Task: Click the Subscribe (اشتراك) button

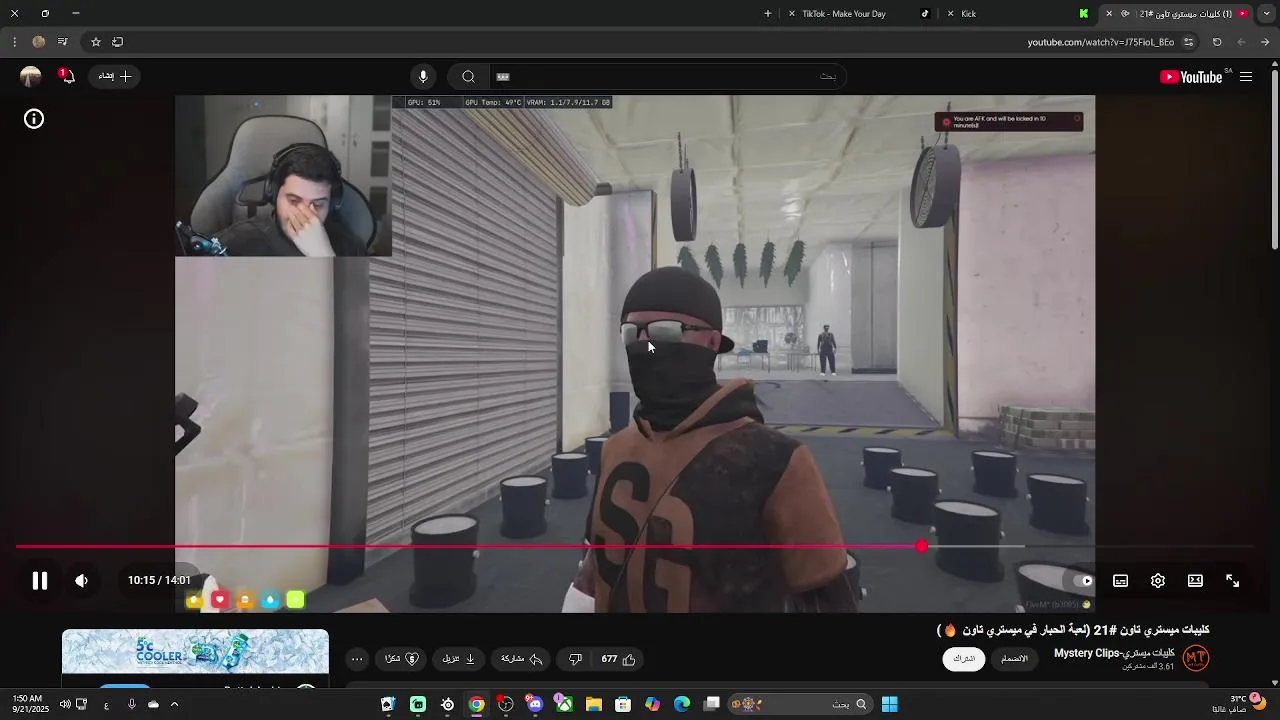Action: pos(964,659)
